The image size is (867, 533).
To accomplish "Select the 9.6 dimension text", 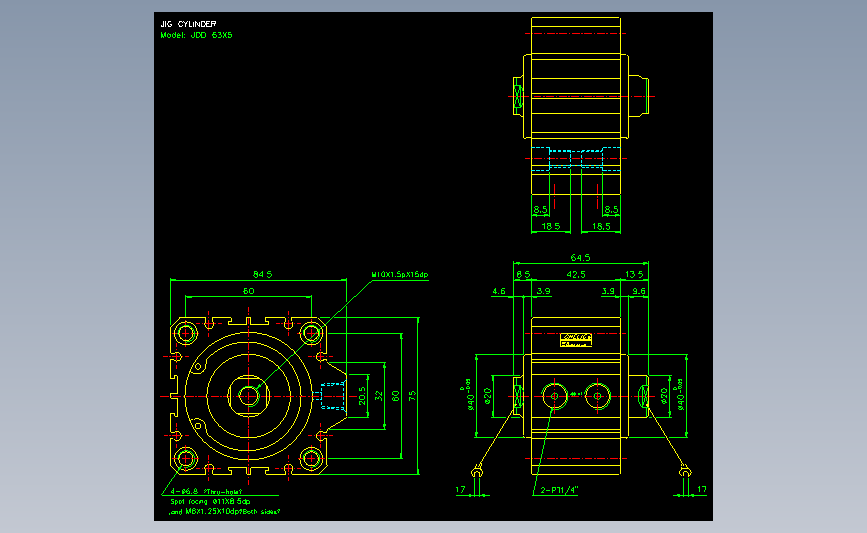I will (639, 291).
